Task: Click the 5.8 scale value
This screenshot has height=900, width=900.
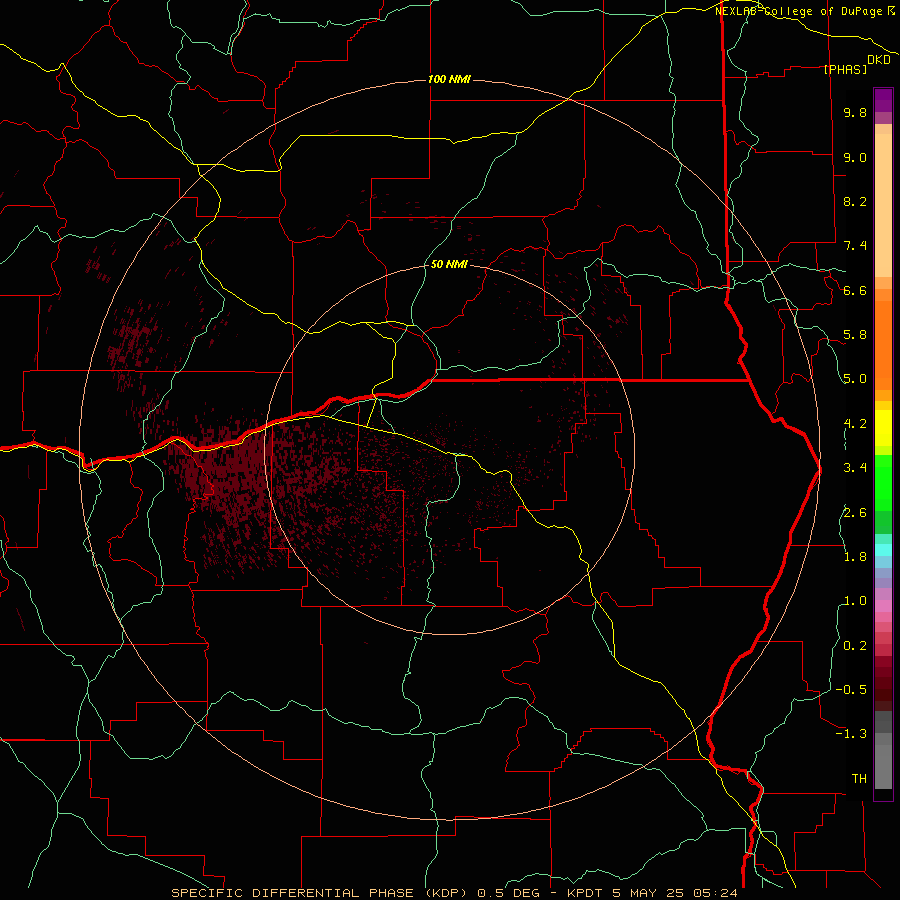Action: 855,335
